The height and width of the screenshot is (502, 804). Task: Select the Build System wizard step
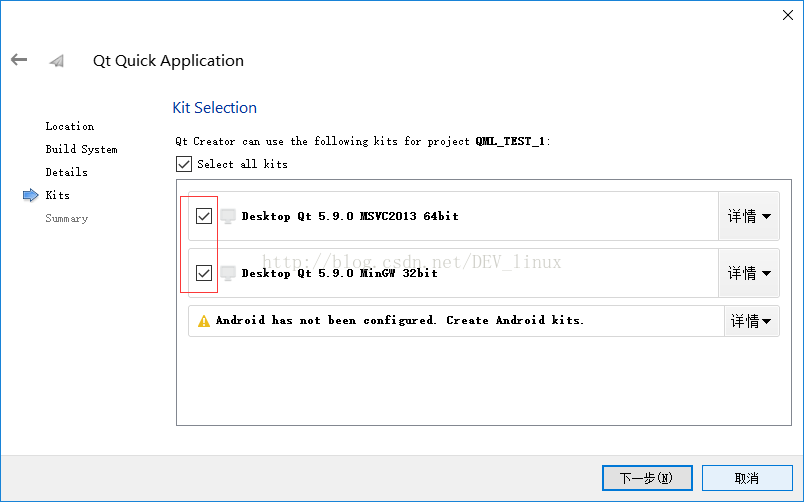pyautogui.click(x=81, y=150)
